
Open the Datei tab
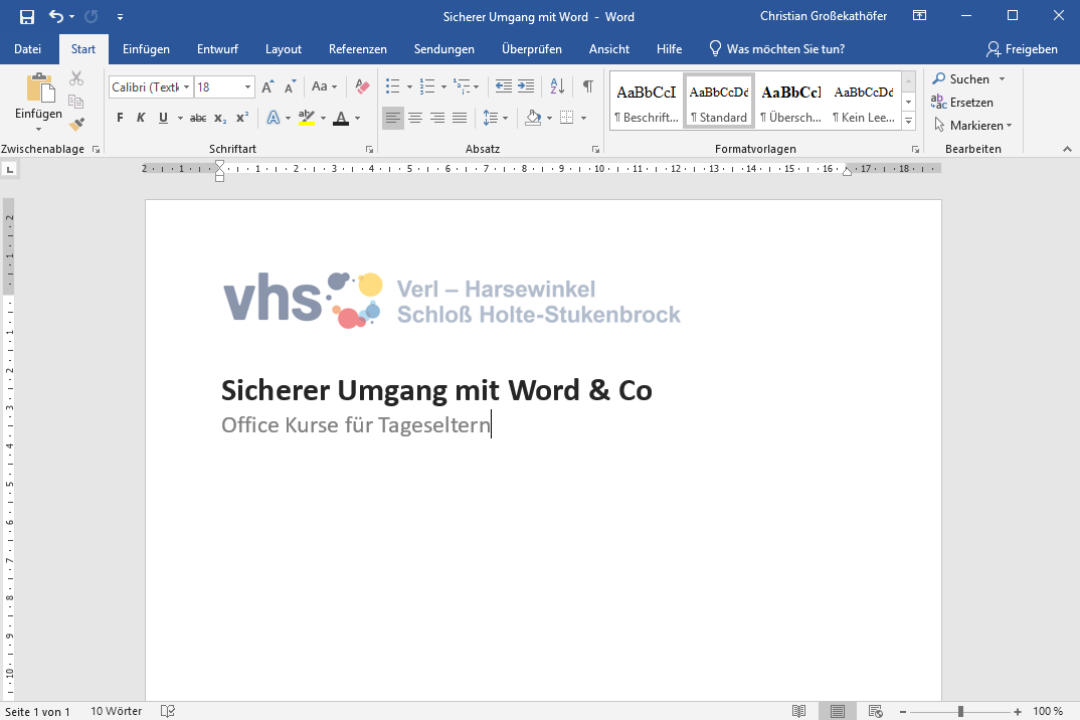tap(28, 49)
